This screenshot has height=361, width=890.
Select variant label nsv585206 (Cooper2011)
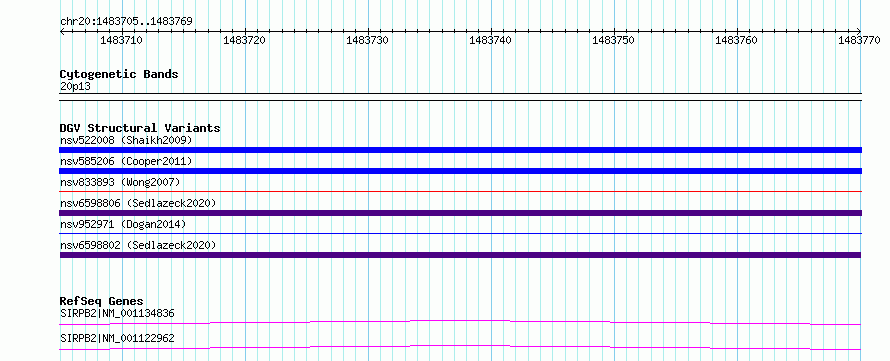click(126, 161)
